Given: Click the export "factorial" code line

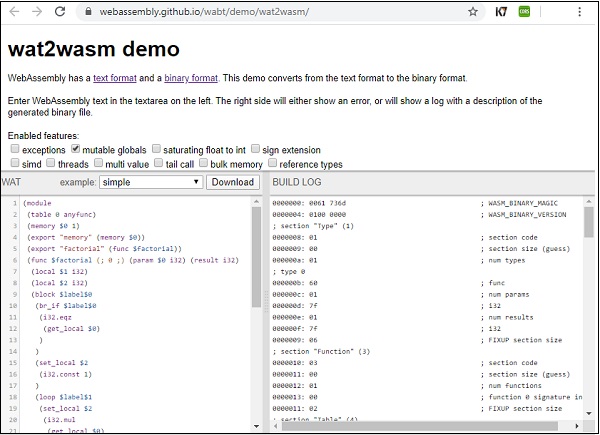Looking at the screenshot, I should (x=104, y=249).
